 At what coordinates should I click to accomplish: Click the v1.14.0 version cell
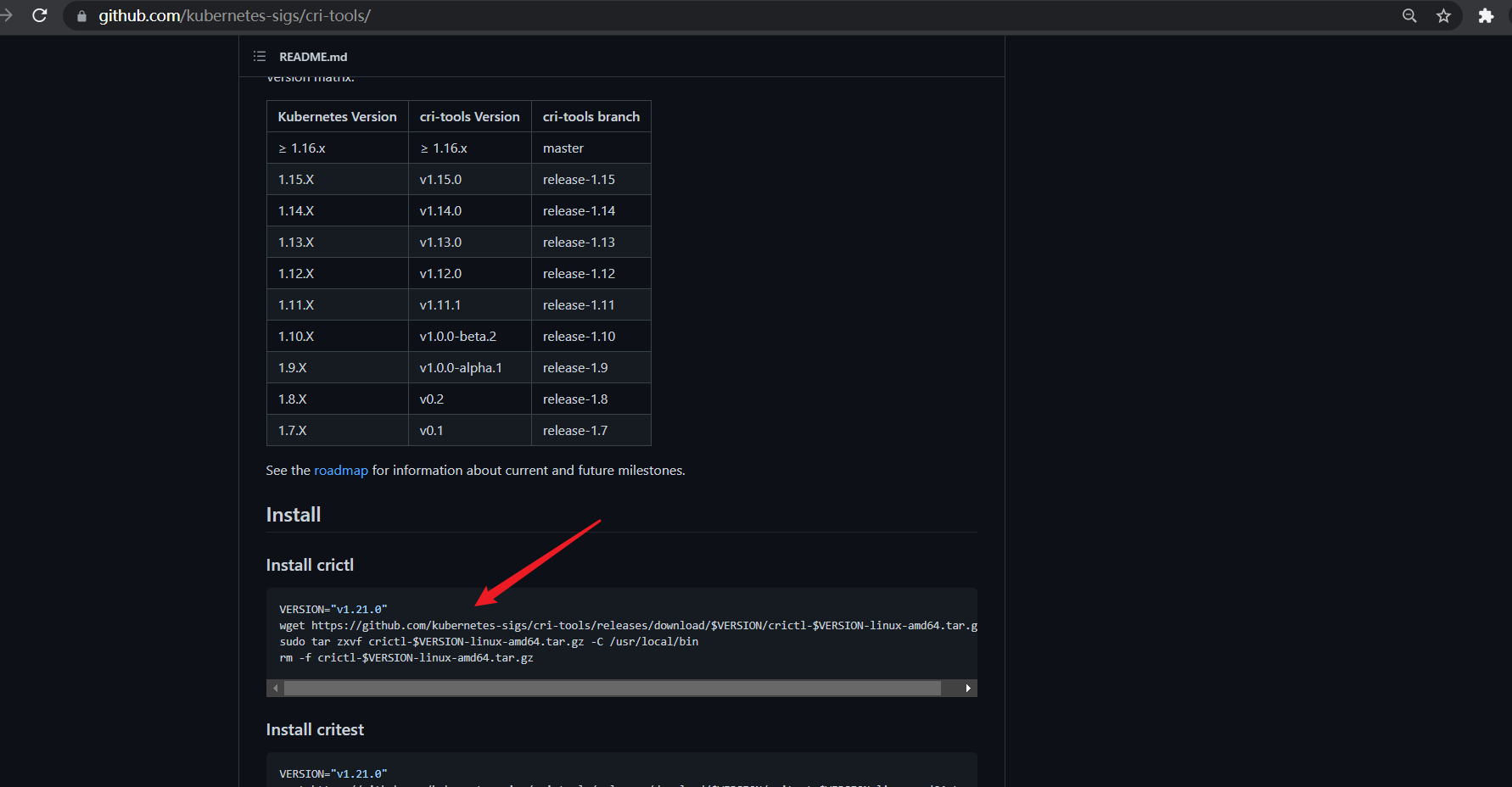click(x=470, y=210)
